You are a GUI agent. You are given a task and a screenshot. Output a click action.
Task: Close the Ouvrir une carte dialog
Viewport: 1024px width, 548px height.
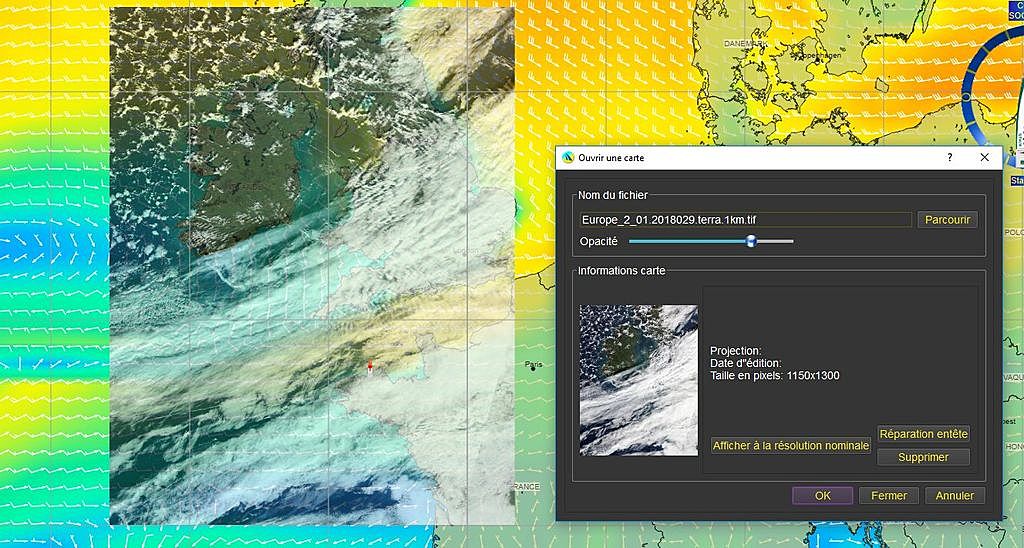tap(985, 157)
